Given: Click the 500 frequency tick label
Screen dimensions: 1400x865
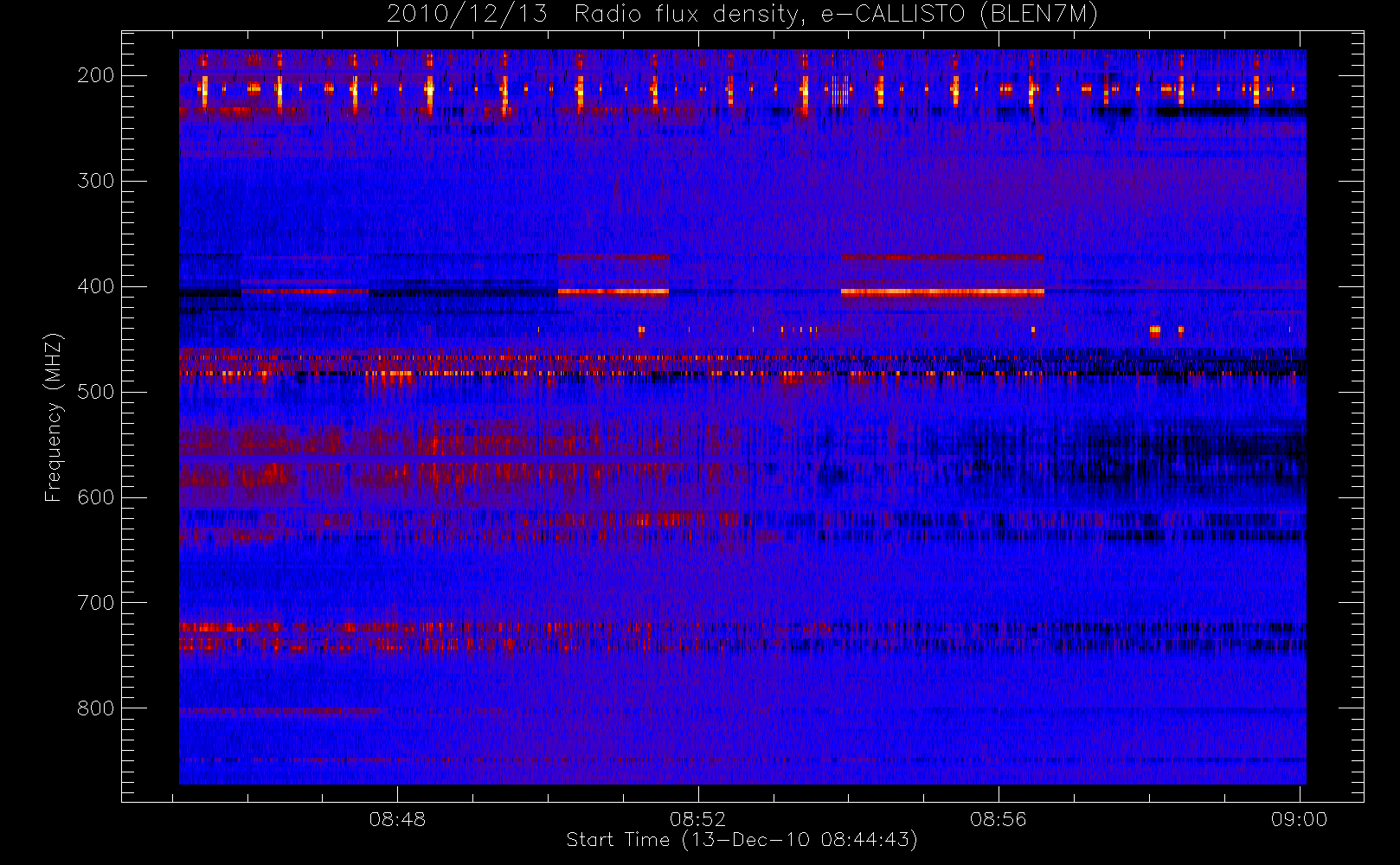Looking at the screenshot, I should coord(96,392).
